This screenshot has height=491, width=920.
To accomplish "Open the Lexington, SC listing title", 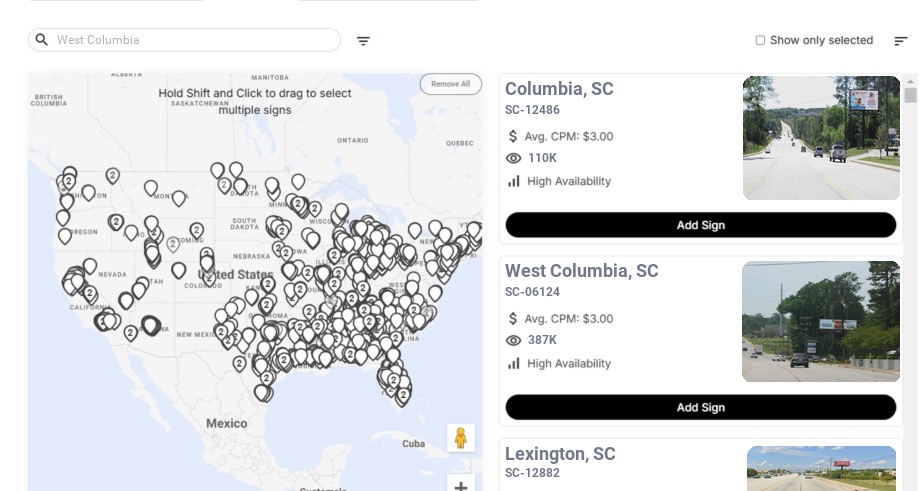I will [x=560, y=454].
